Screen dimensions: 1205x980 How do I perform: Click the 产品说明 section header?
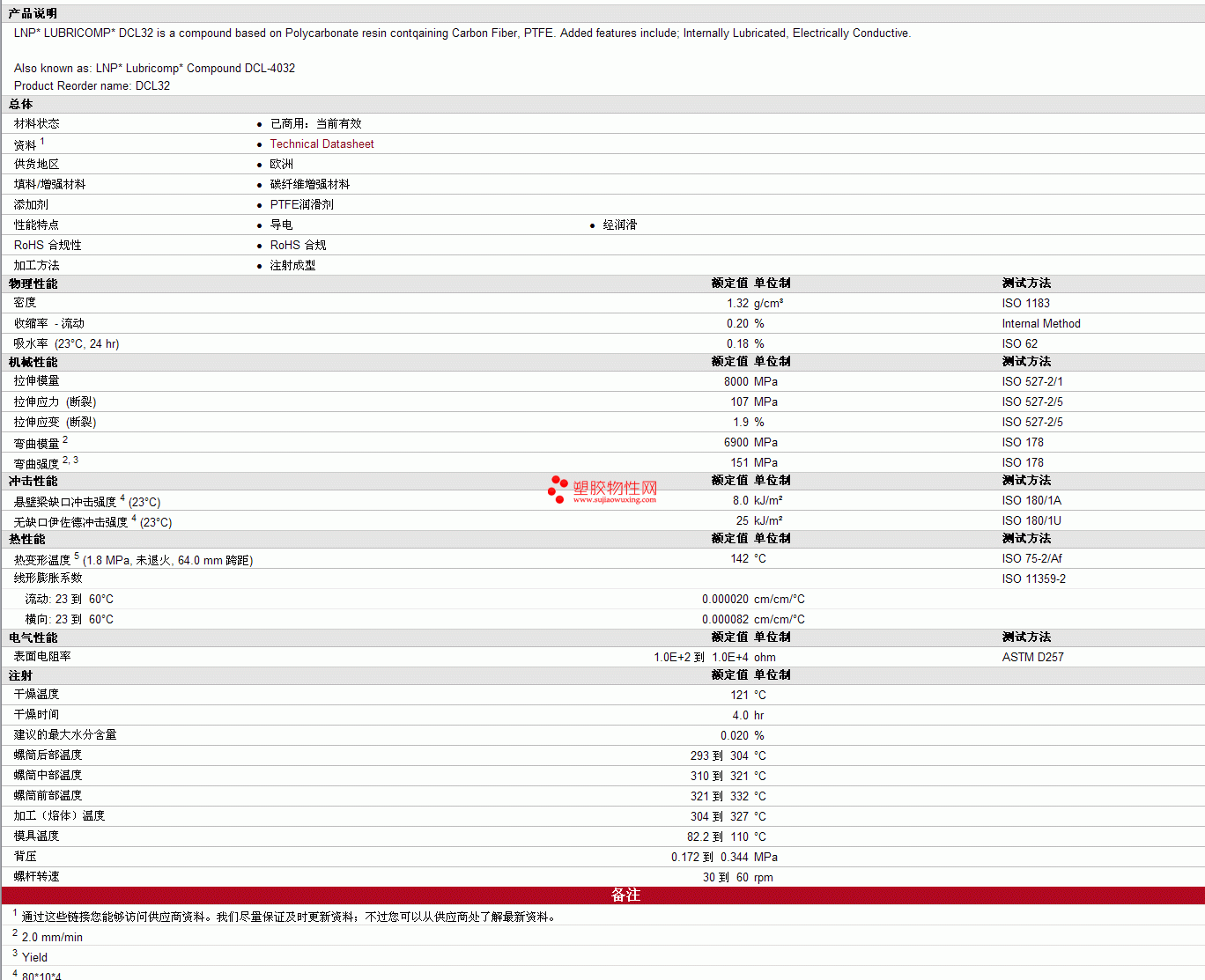pos(33,13)
